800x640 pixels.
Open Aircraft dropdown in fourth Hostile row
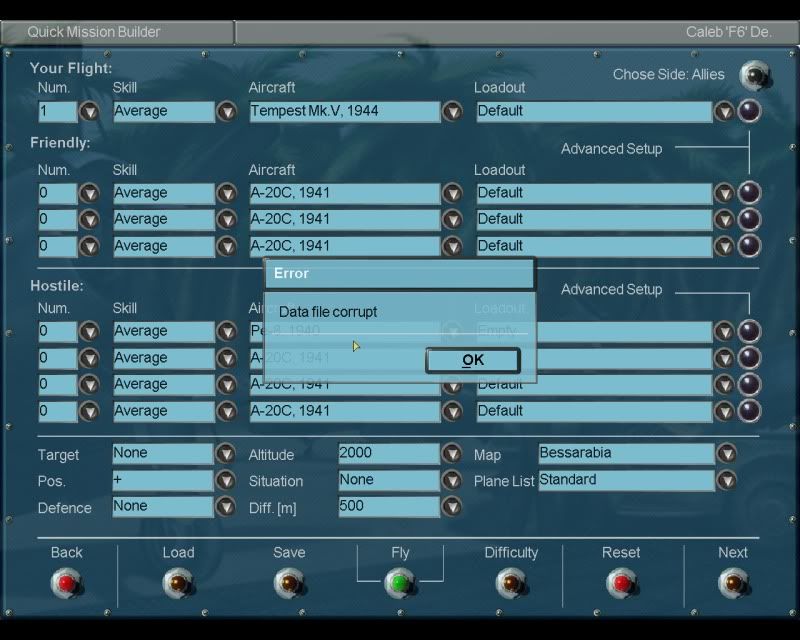[x=452, y=411]
